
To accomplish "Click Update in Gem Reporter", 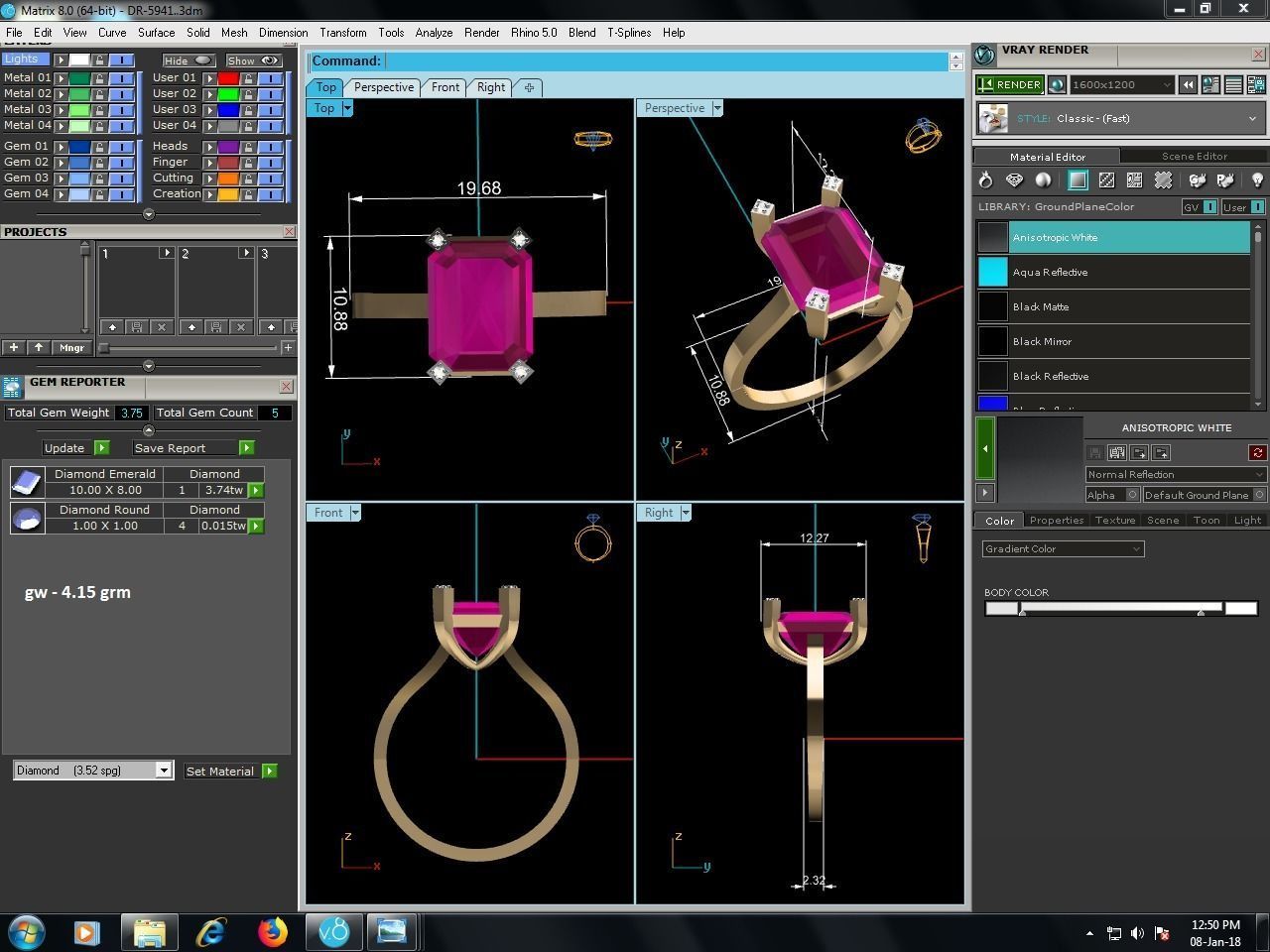I will point(75,448).
